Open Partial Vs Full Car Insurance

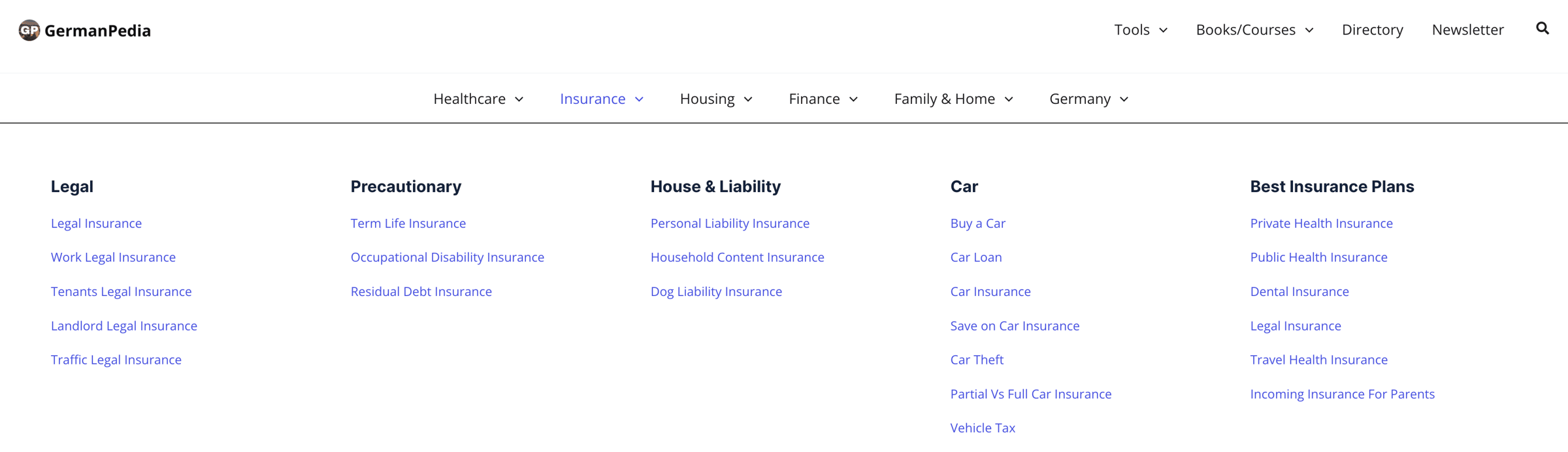point(1030,394)
